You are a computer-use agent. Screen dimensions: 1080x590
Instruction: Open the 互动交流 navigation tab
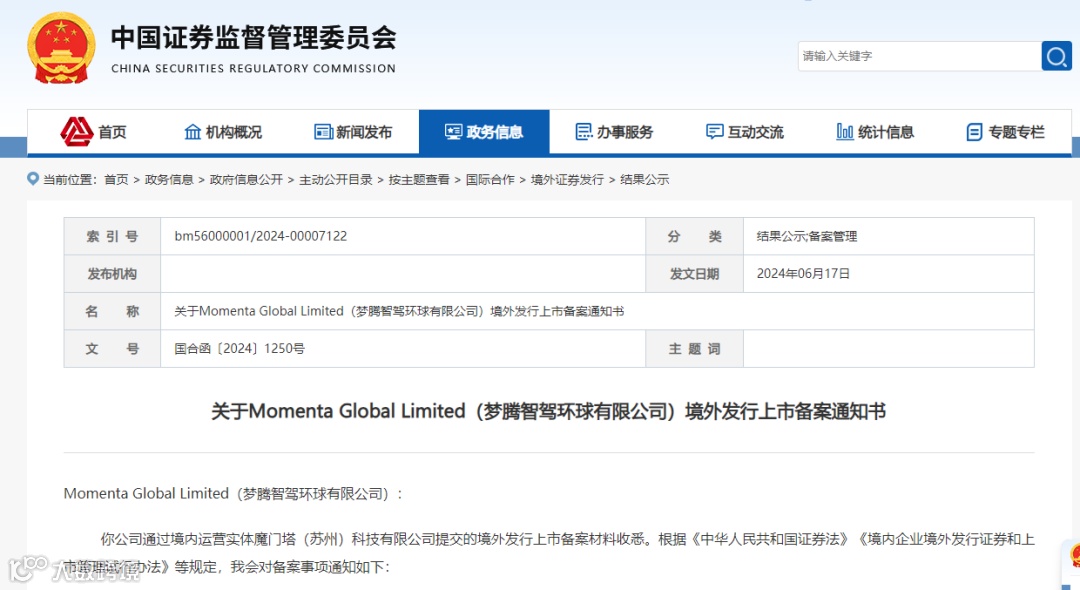[745, 131]
